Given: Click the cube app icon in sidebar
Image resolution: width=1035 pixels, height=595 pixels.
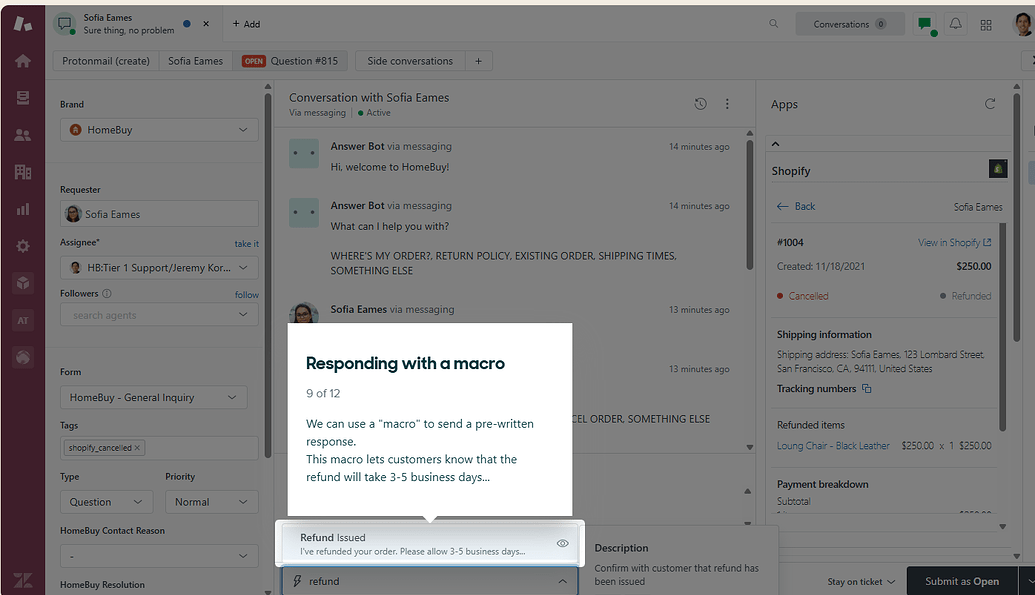Looking at the screenshot, I should click(22, 283).
